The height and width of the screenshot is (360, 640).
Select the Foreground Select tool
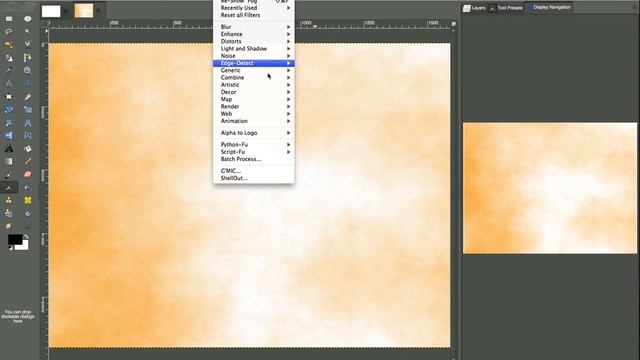click(9, 58)
